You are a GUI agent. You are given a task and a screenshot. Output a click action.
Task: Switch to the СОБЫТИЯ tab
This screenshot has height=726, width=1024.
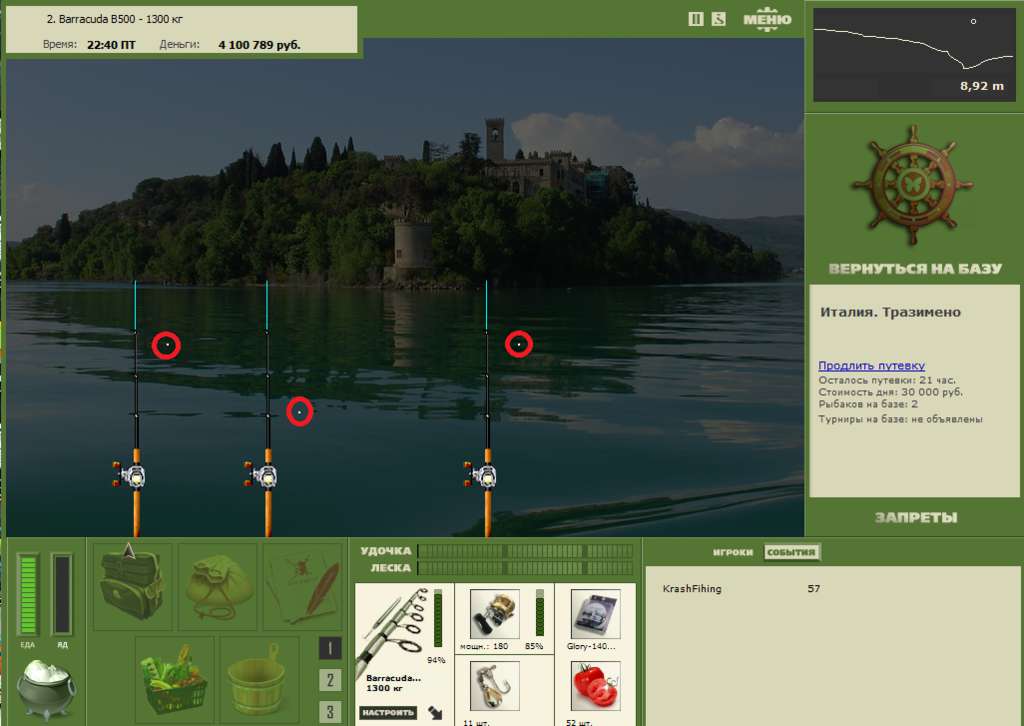[792, 552]
